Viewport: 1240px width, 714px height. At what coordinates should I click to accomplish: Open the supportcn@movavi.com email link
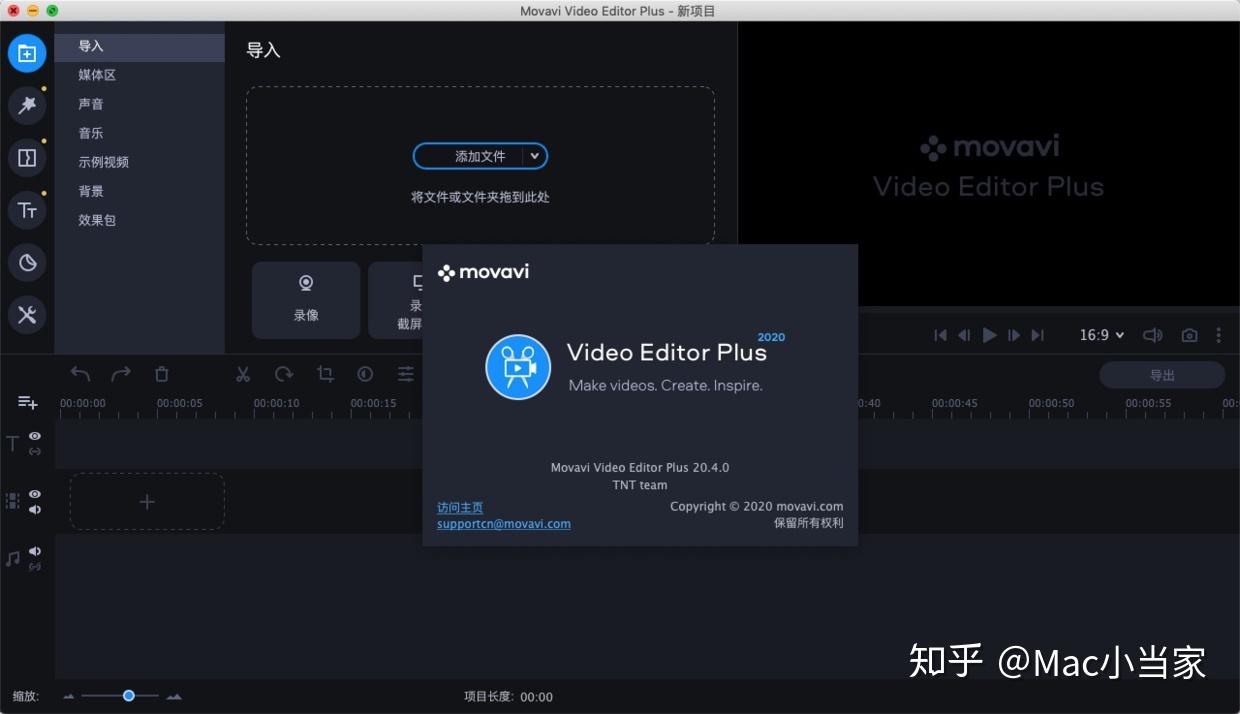tap(503, 523)
